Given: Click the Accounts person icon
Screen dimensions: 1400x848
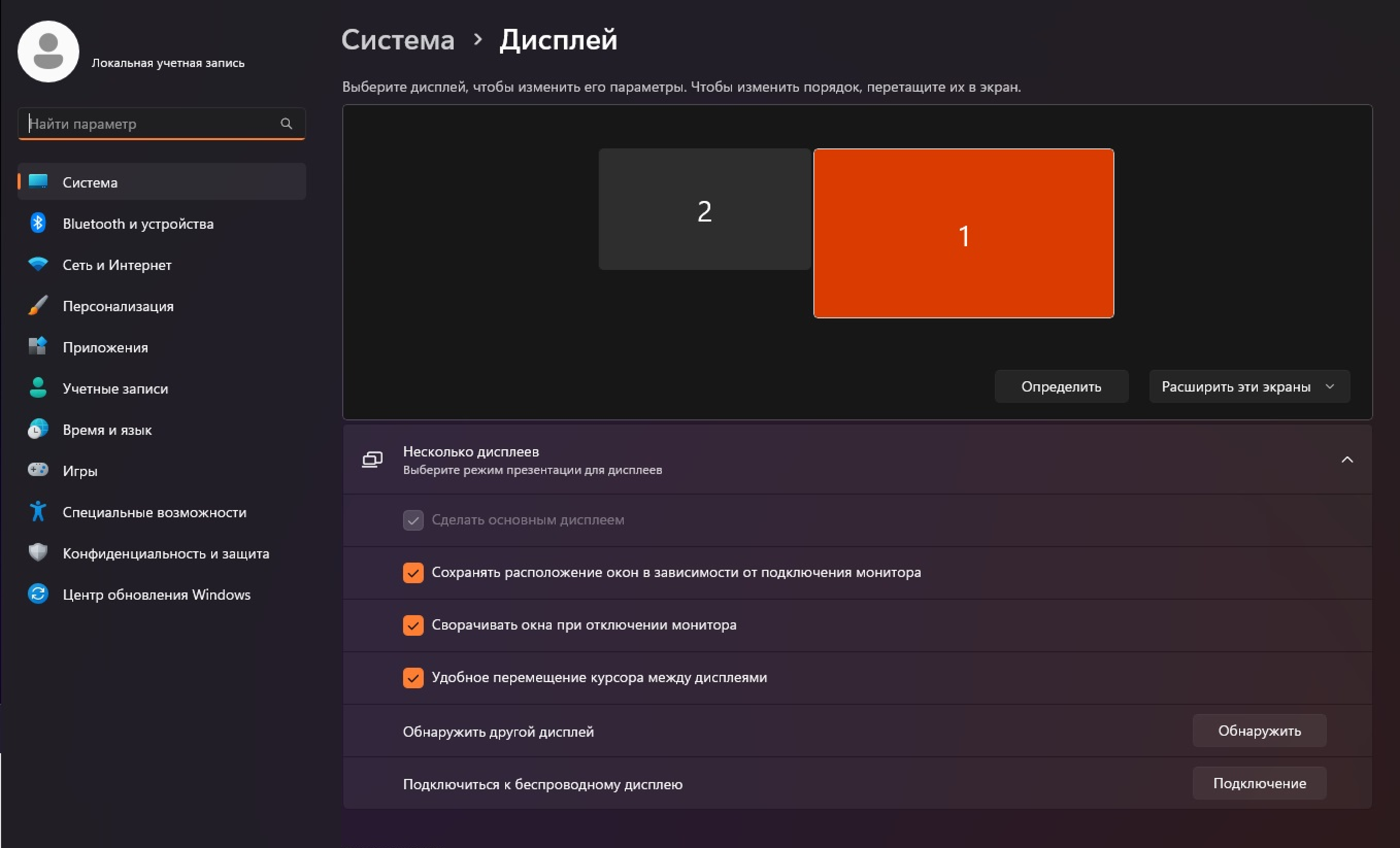Looking at the screenshot, I should [38, 388].
